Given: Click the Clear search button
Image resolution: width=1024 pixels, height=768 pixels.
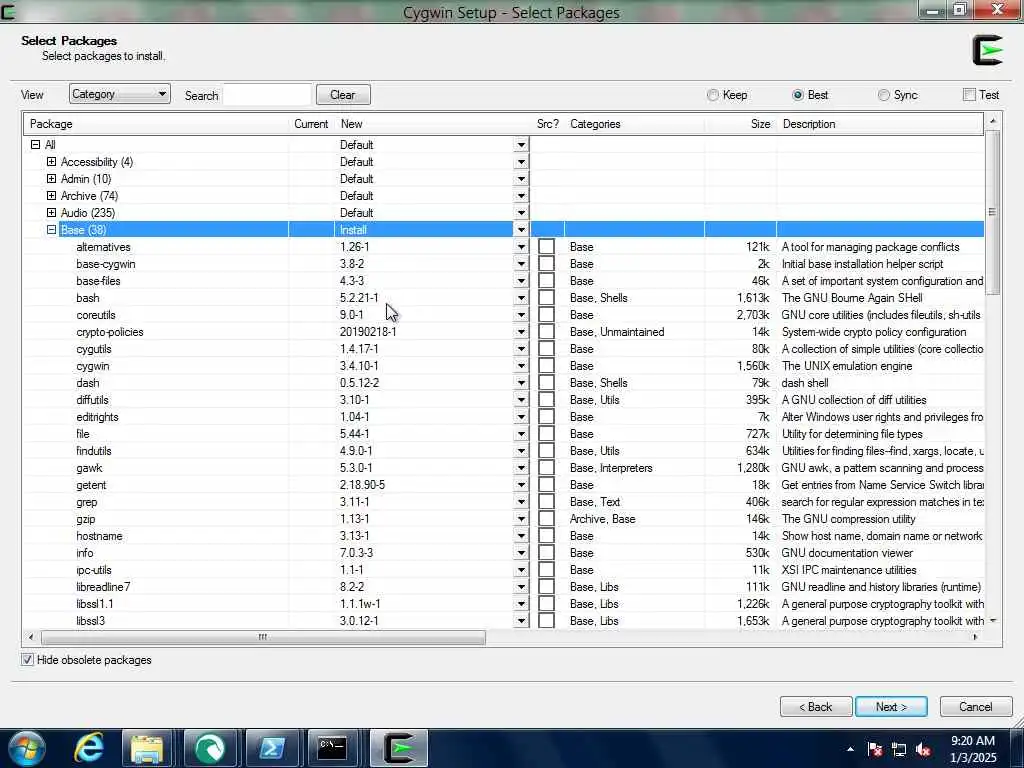Looking at the screenshot, I should (343, 95).
